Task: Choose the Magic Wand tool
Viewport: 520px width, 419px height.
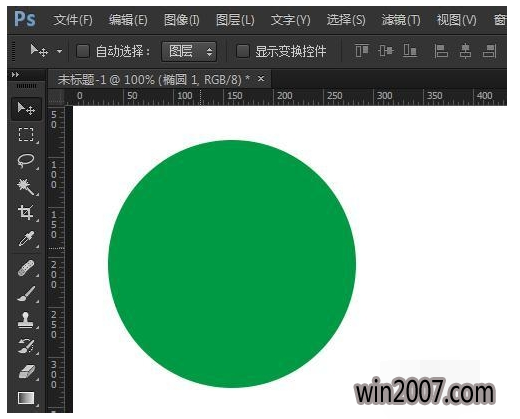Action: [26, 187]
